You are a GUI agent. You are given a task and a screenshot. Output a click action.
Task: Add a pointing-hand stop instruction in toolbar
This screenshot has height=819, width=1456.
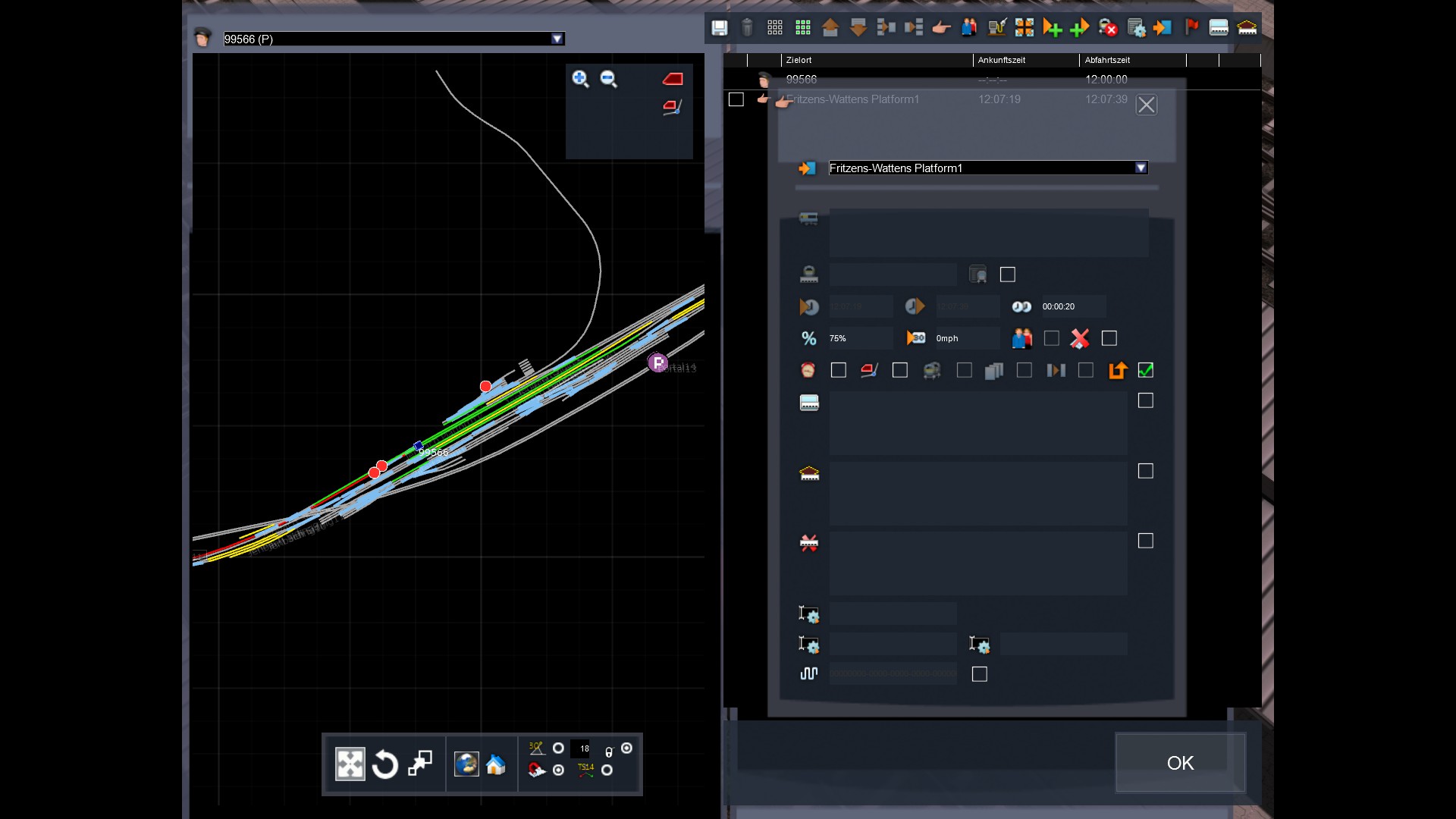[941, 28]
